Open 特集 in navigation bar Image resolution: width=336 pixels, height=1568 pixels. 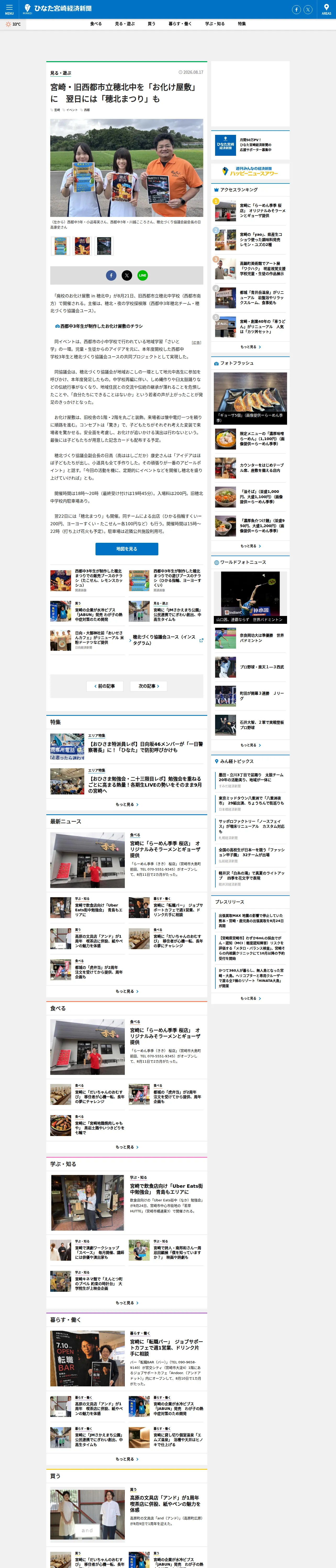tap(242, 24)
